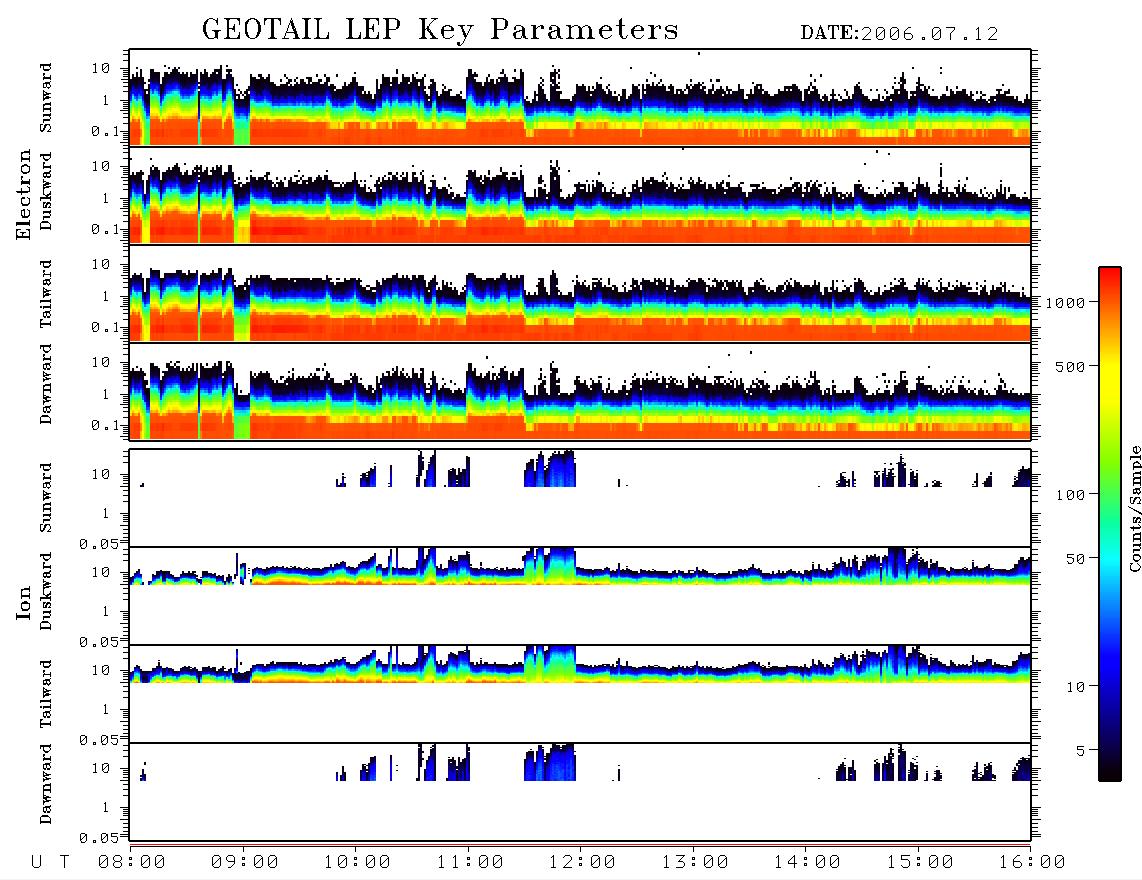Click the '10' tick label beside the colorbar

coord(1075,686)
